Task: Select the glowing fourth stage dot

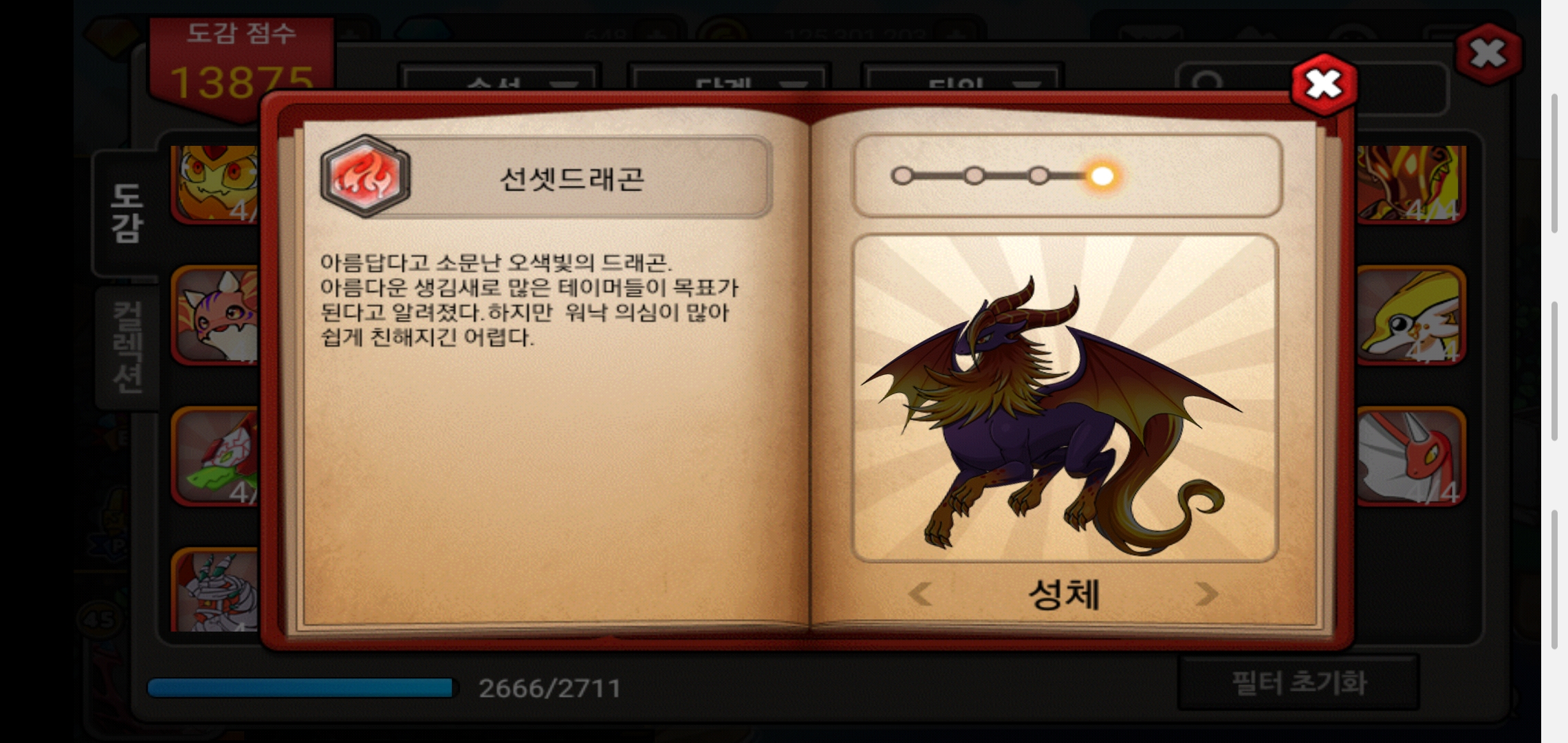Action: tap(1102, 176)
